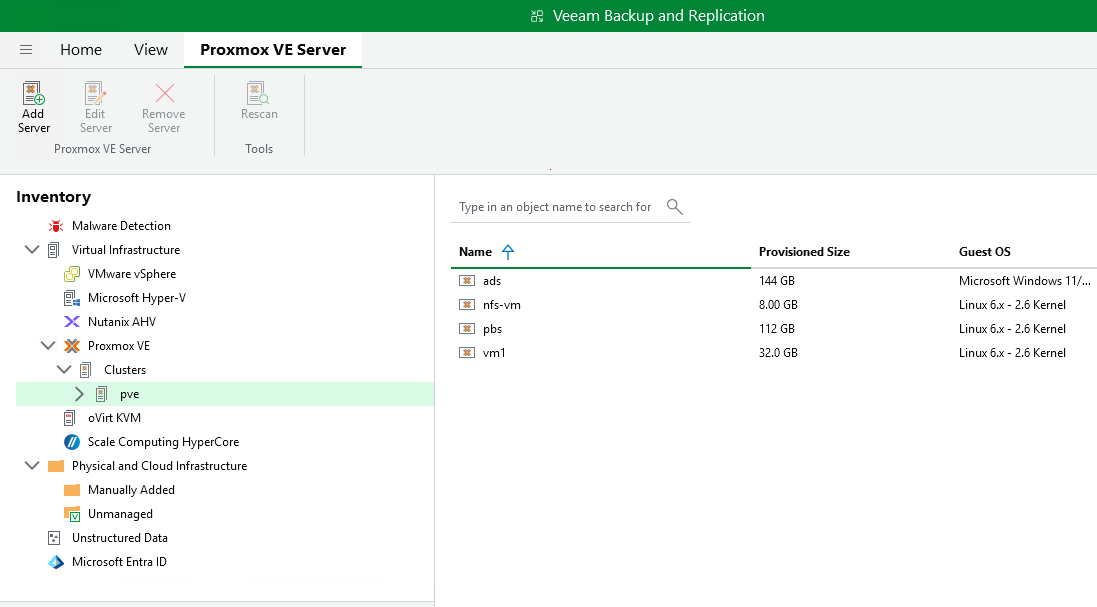Select the pbs VM name
The image size is (1097, 607).
tap(493, 329)
